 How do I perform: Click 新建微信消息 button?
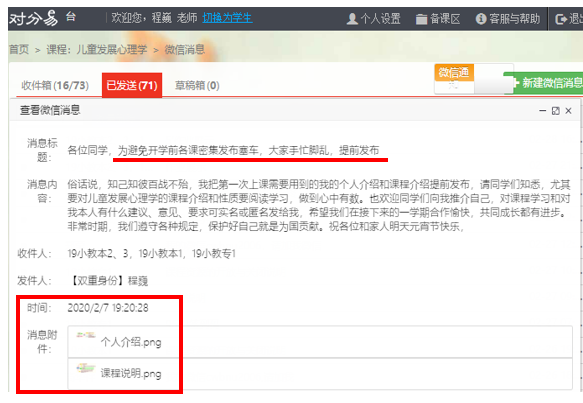(x=544, y=83)
